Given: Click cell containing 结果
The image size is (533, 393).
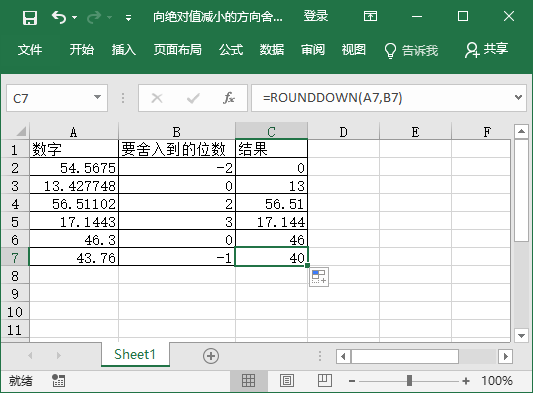Looking at the screenshot, I should click(271, 149).
